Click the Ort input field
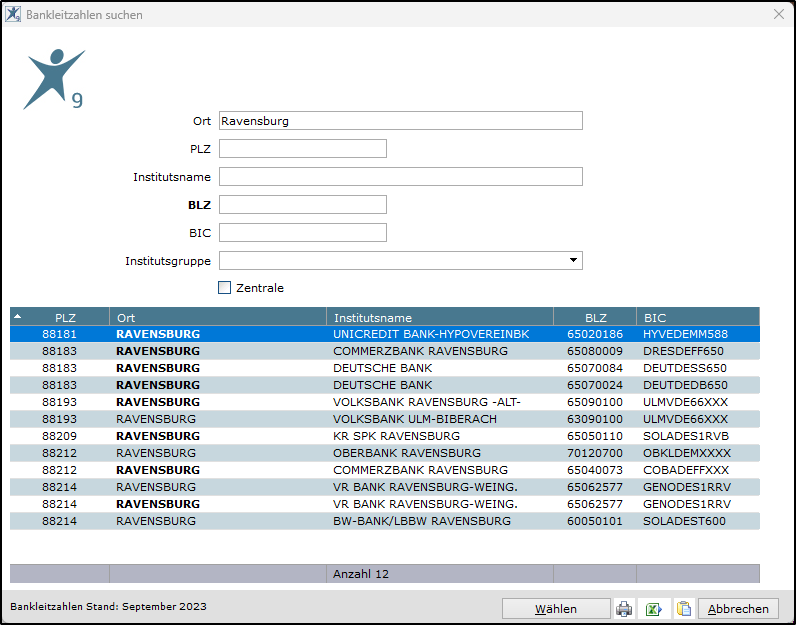The height and width of the screenshot is (625, 796). [x=401, y=121]
